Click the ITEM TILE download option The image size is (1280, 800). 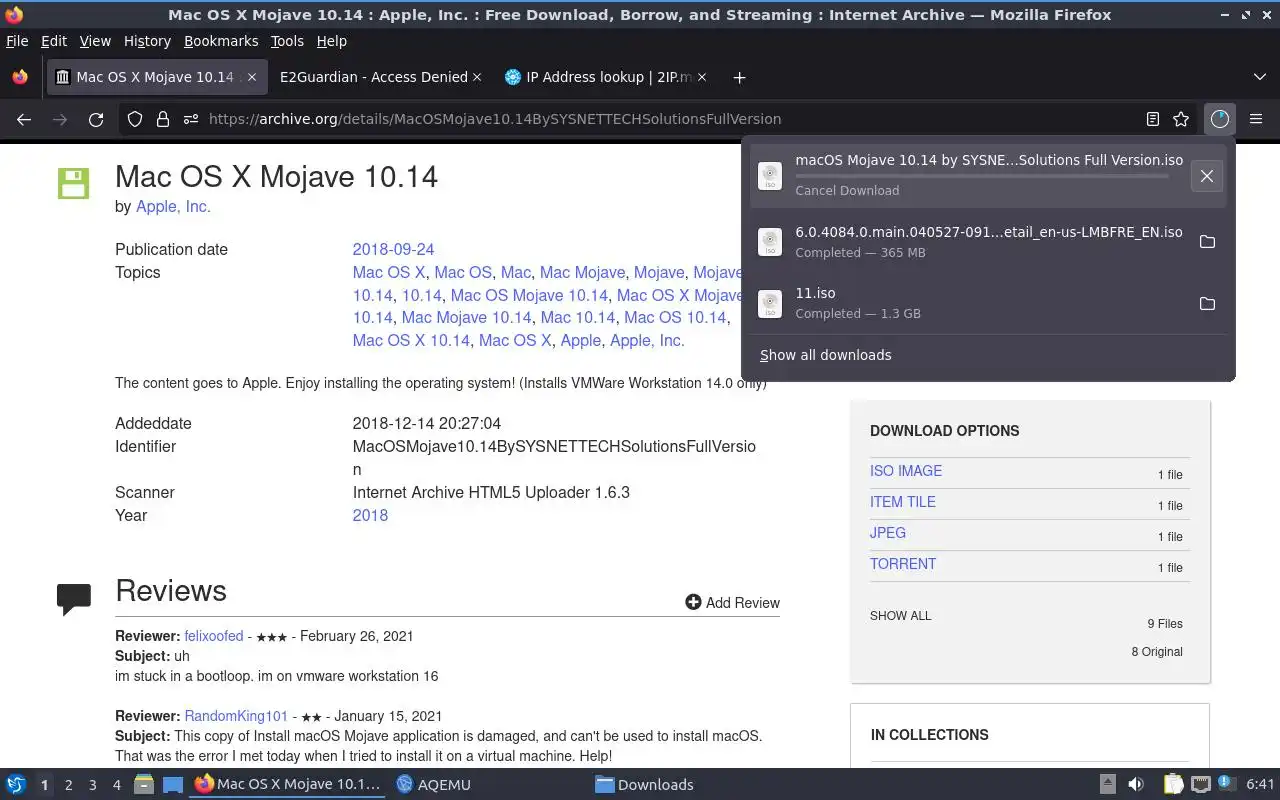tap(903, 502)
